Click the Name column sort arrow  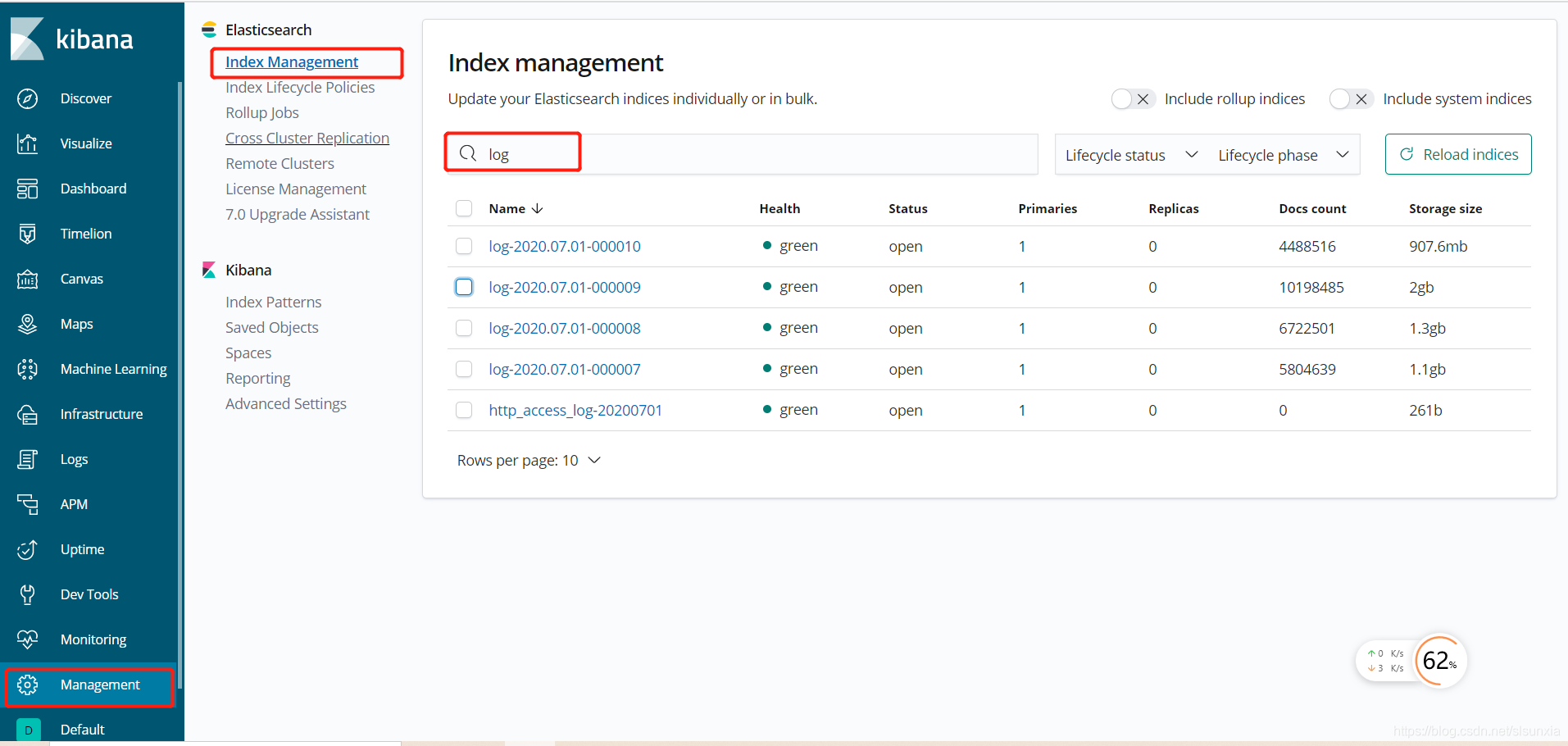[x=538, y=208]
